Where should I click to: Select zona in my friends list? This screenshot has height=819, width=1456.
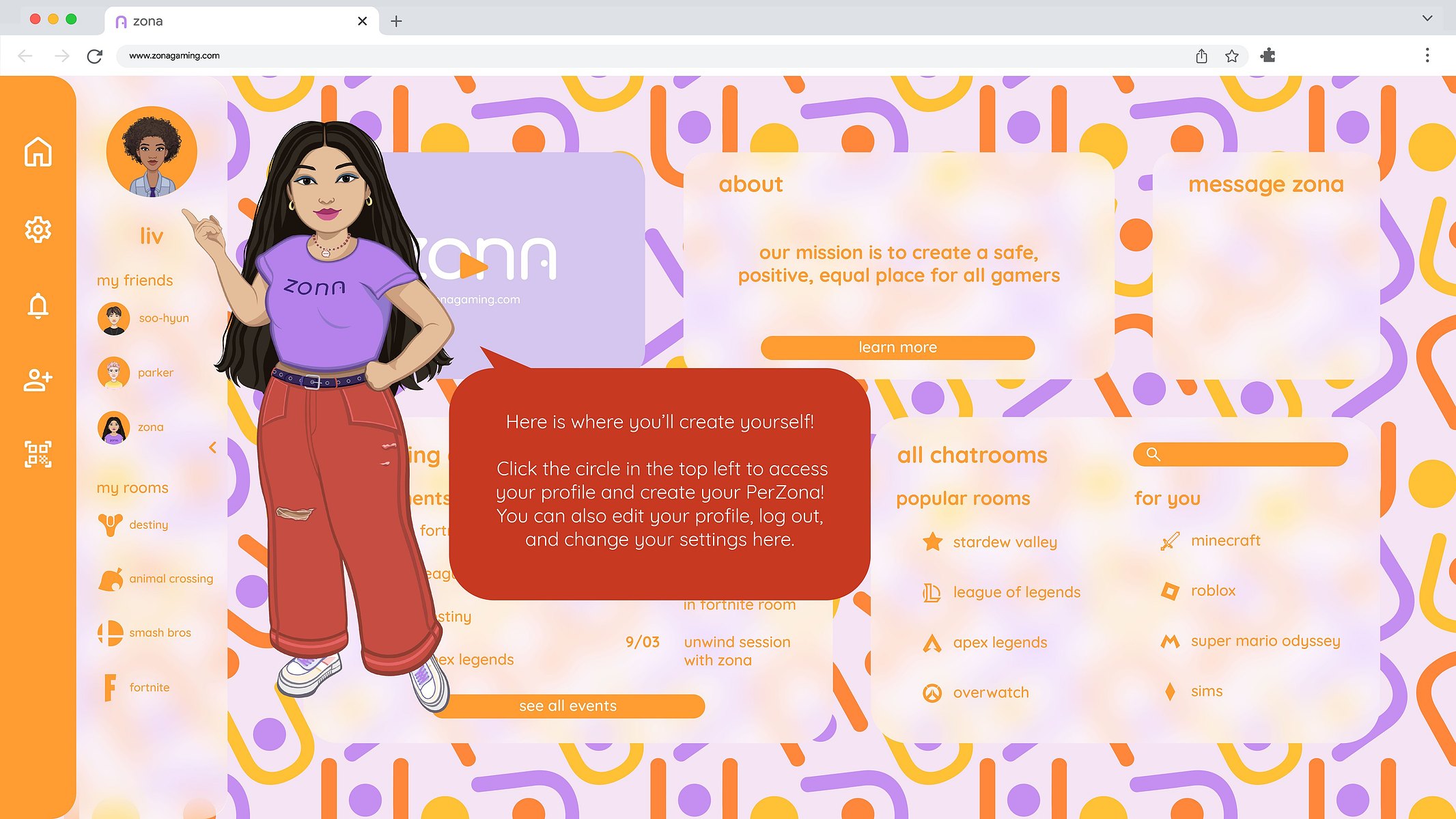(150, 428)
